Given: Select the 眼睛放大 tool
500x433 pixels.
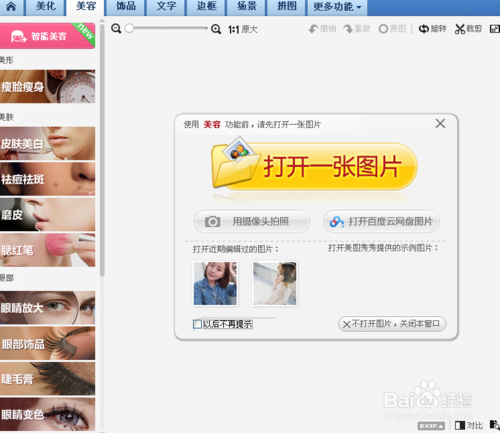Looking at the screenshot, I should pyautogui.click(x=47, y=308).
